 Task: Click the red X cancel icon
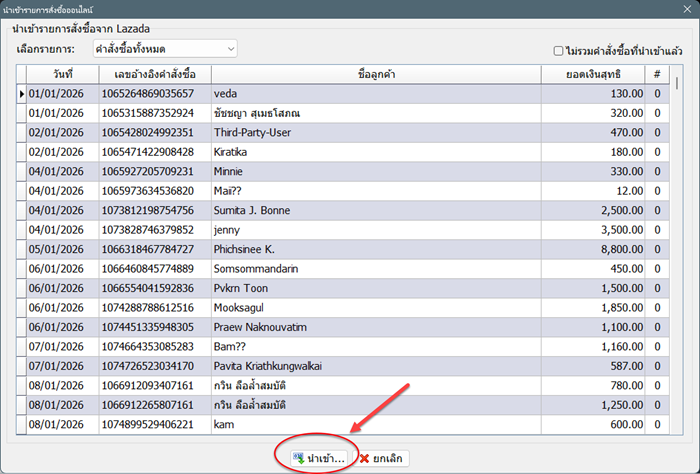tap(363, 457)
